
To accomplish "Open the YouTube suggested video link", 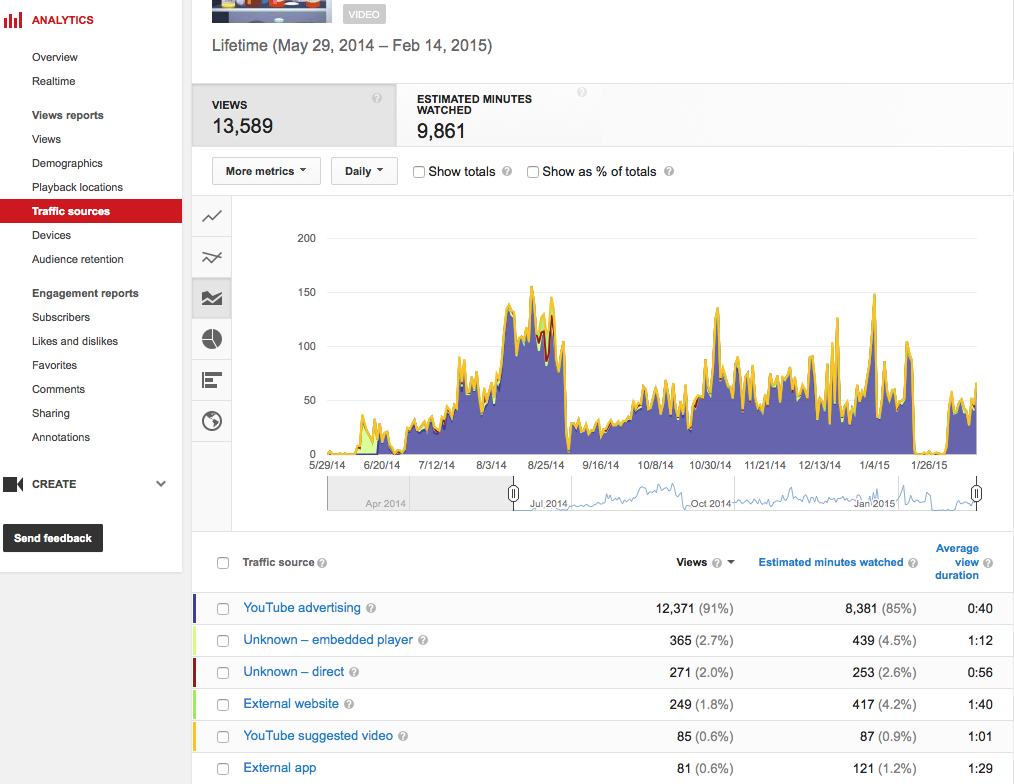I will click(x=318, y=736).
